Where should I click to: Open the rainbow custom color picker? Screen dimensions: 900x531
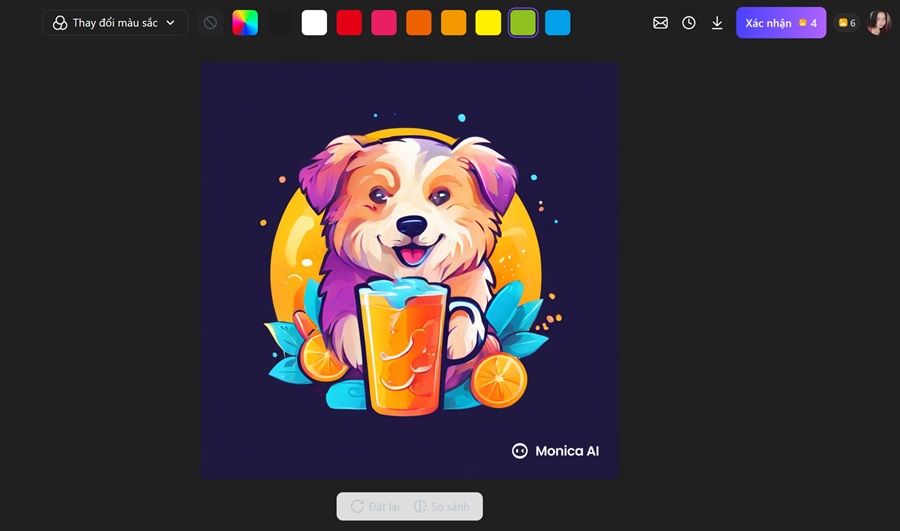point(245,23)
